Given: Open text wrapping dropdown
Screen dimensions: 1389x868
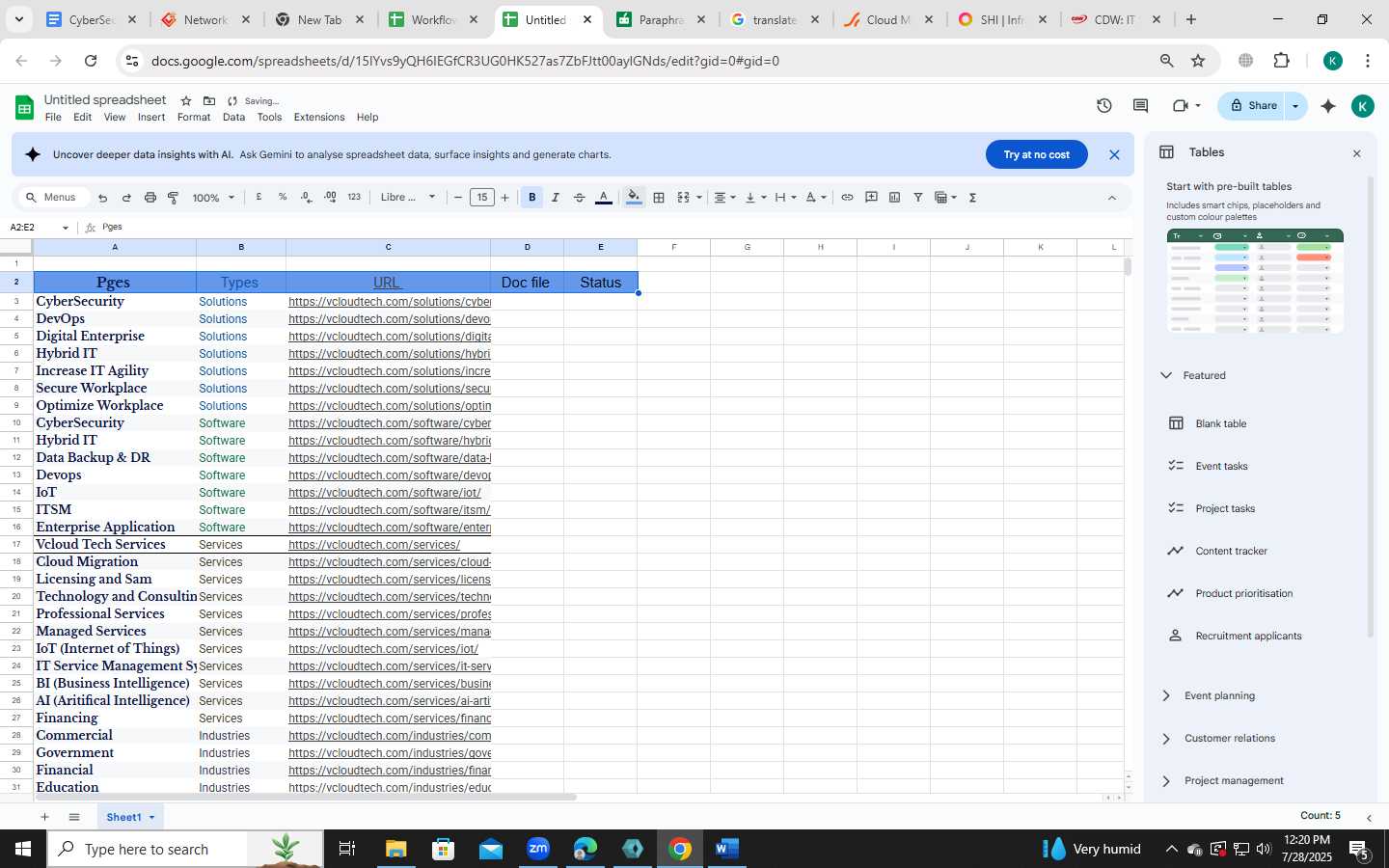Looking at the screenshot, I should pos(786,198).
